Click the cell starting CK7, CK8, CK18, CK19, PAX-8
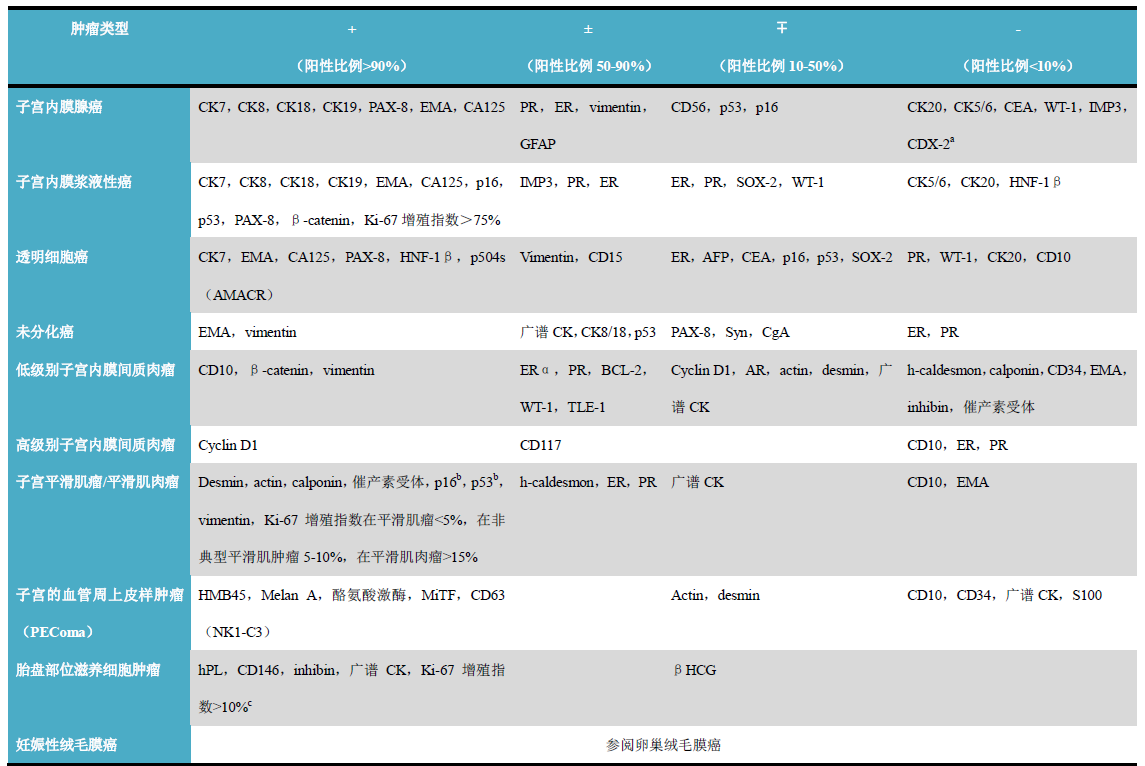Viewport: 1145px width, 766px height. 351,107
